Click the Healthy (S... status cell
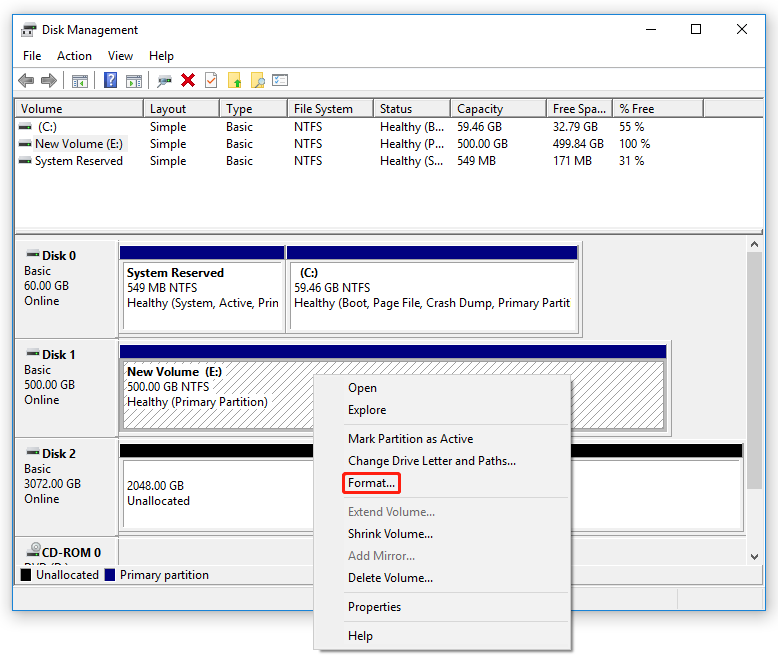The width and height of the screenshot is (778, 665). tap(411, 161)
